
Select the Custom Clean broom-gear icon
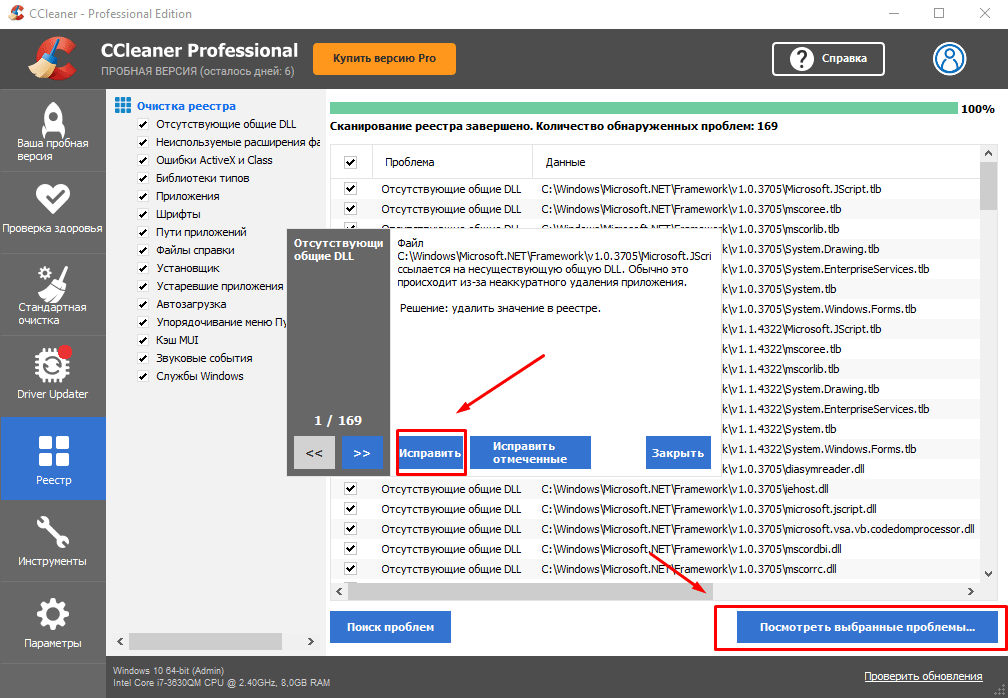(x=52, y=284)
